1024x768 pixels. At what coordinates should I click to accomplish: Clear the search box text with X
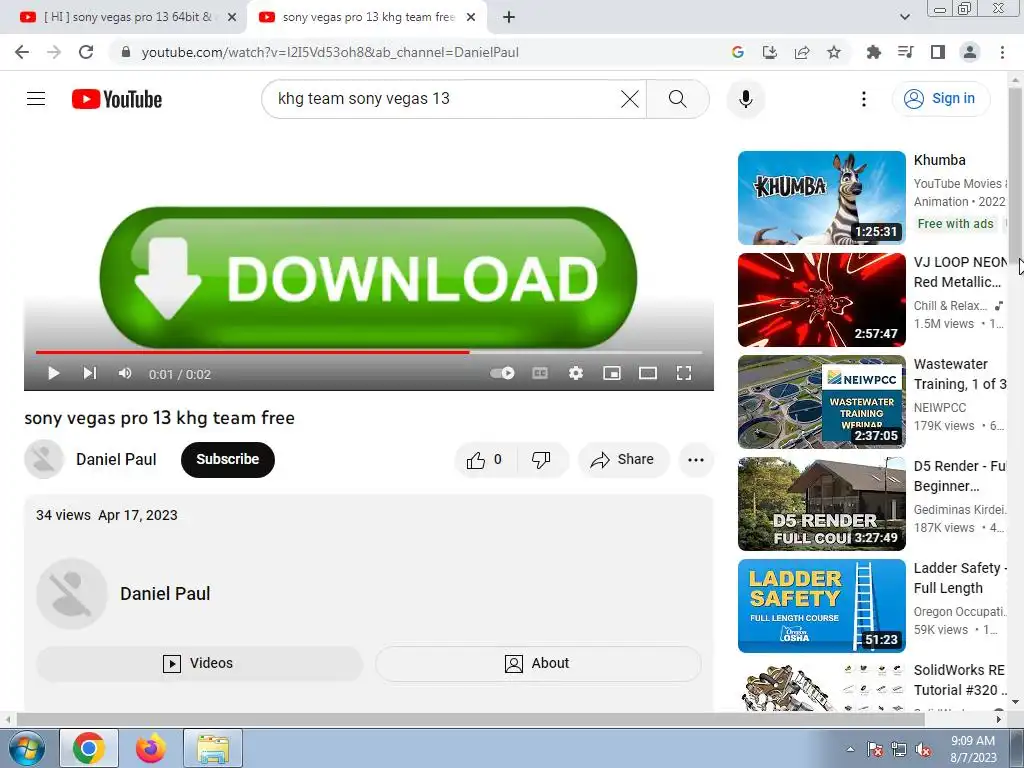pyautogui.click(x=630, y=99)
